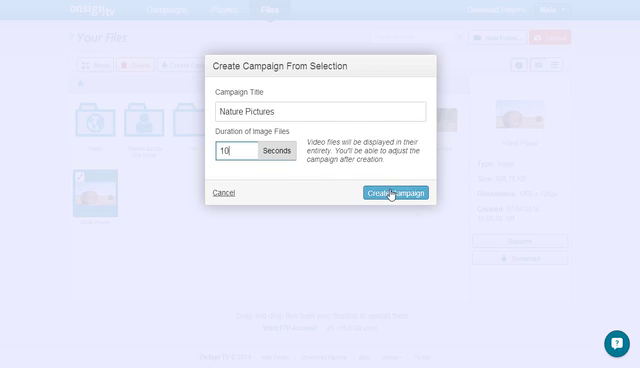
Task: Click the red Upload button
Action: tap(550, 38)
